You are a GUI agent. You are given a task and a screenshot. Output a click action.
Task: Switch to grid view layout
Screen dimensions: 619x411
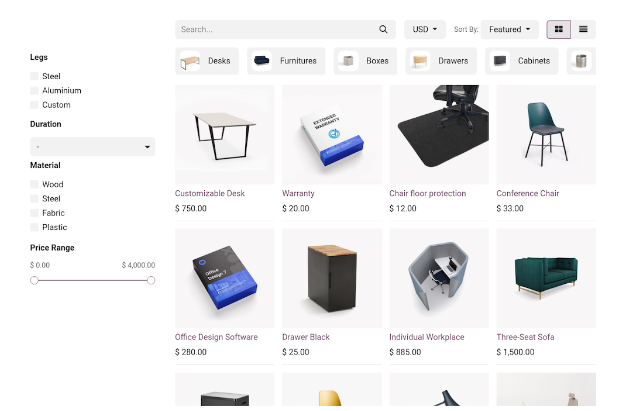click(x=559, y=29)
